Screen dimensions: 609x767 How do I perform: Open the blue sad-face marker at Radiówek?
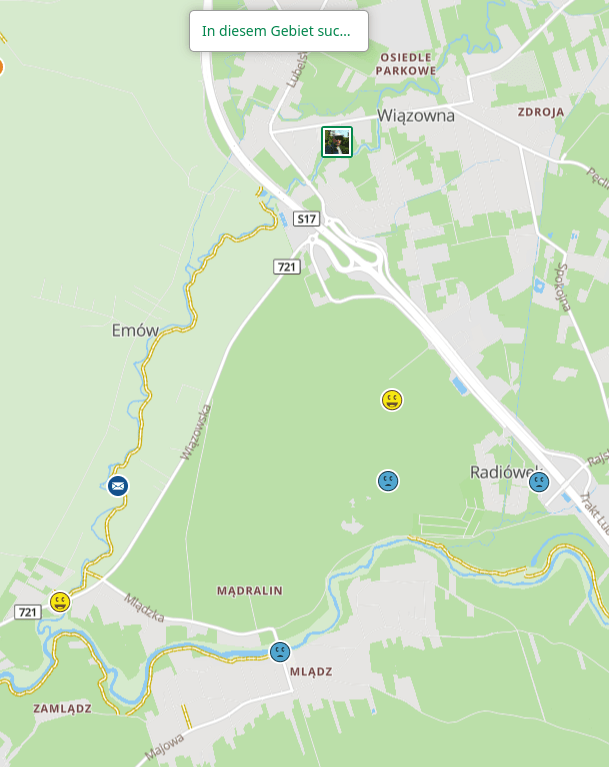(x=539, y=482)
